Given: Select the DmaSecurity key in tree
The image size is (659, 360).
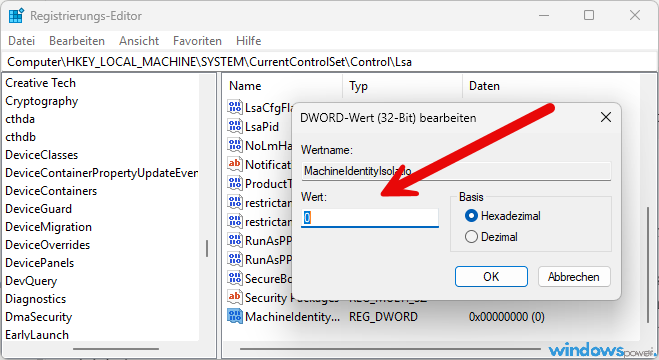Looking at the screenshot, I should coord(38,317).
